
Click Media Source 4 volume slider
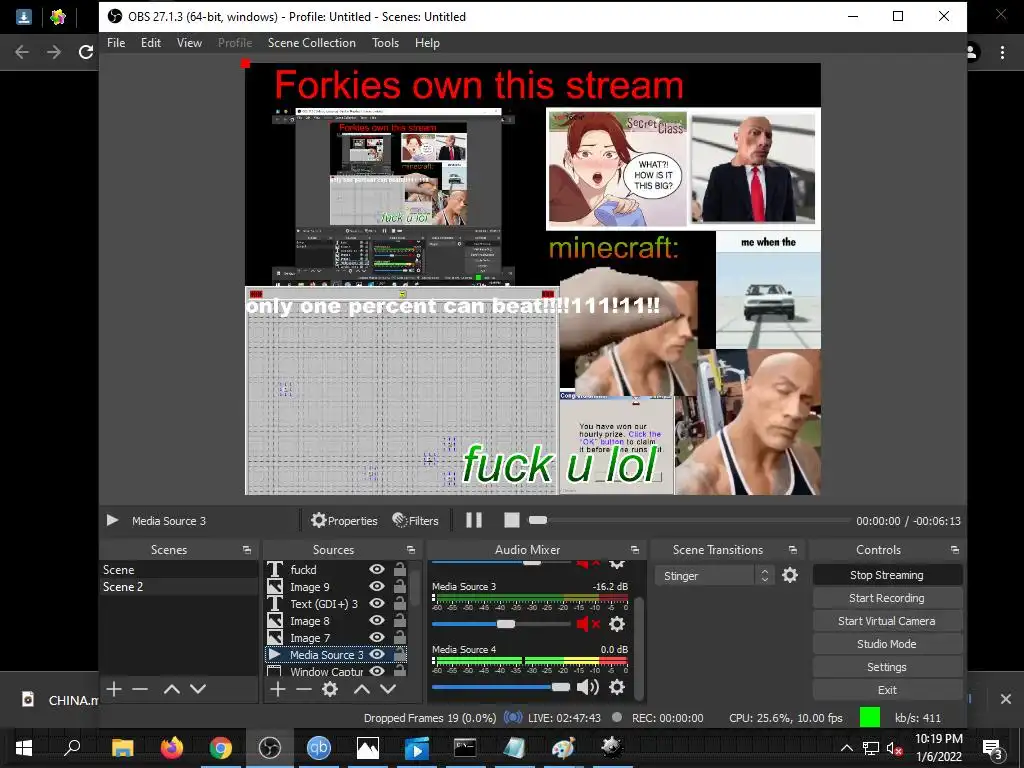coord(501,687)
